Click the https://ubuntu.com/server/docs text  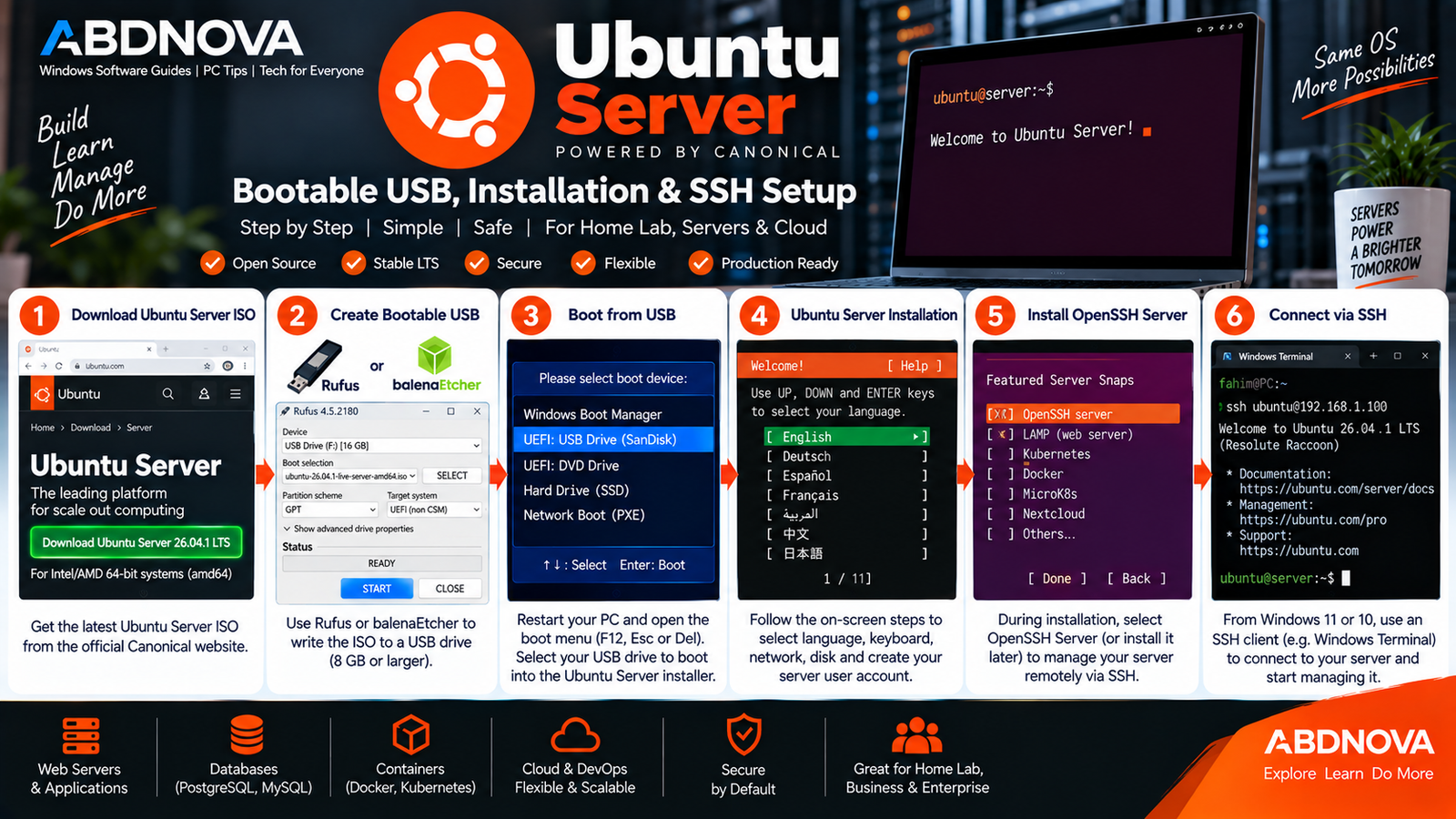(x=1337, y=489)
